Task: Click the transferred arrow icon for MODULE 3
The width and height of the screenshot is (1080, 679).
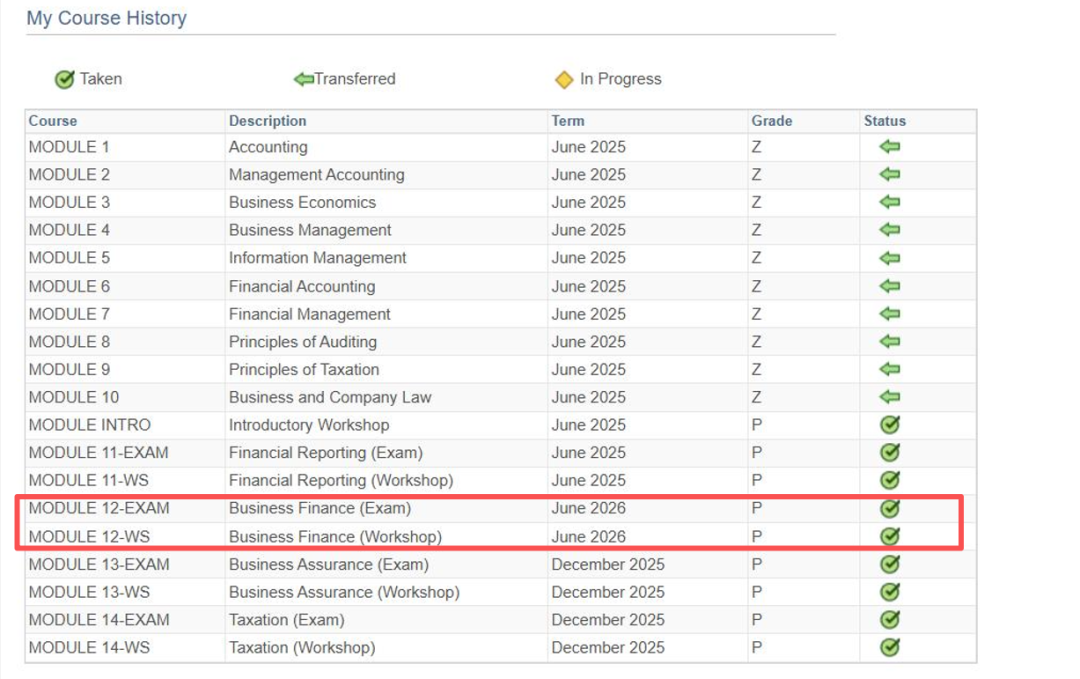Action: 890,202
